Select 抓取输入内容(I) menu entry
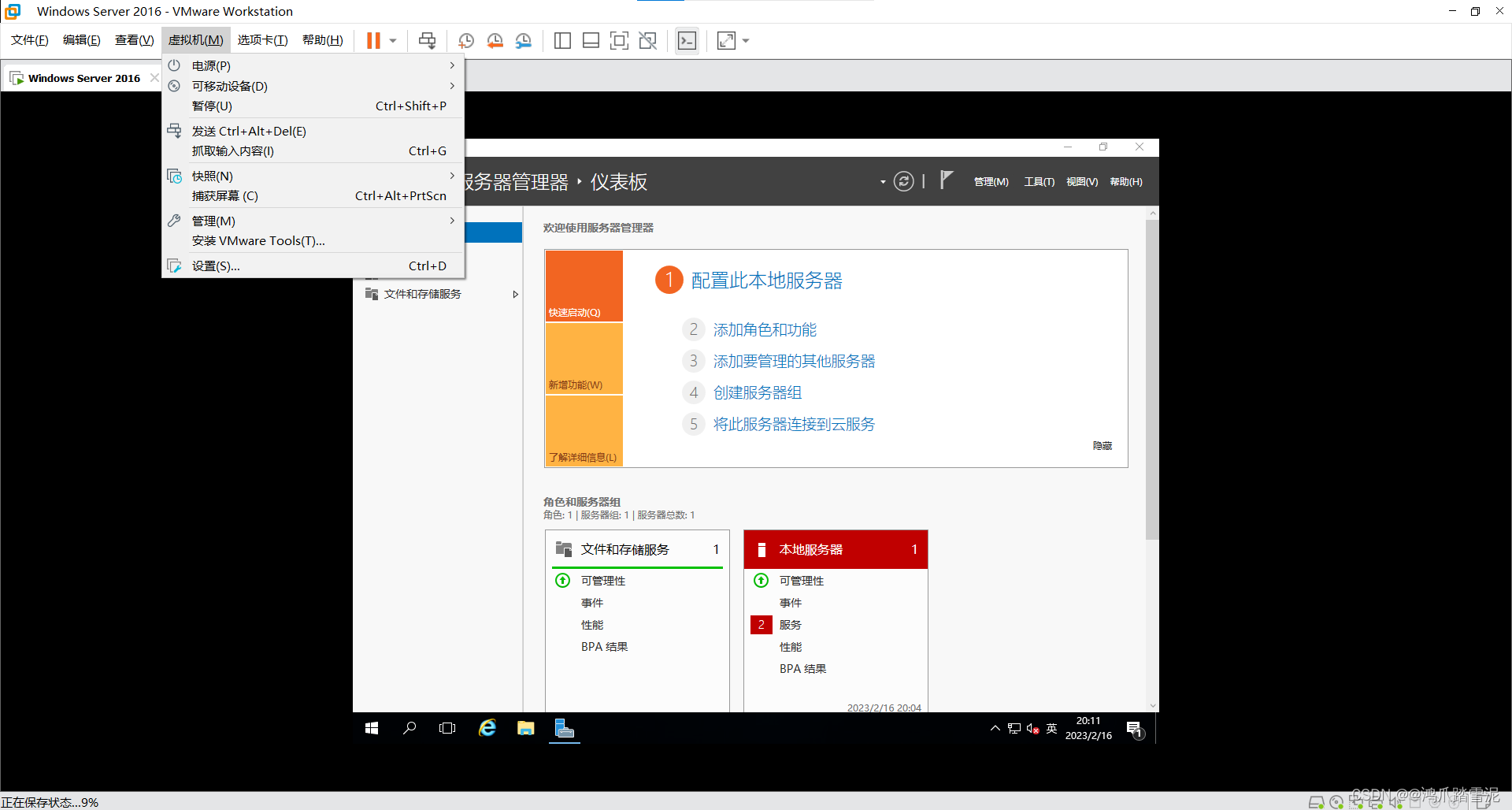The image size is (1512, 810). pos(313,150)
